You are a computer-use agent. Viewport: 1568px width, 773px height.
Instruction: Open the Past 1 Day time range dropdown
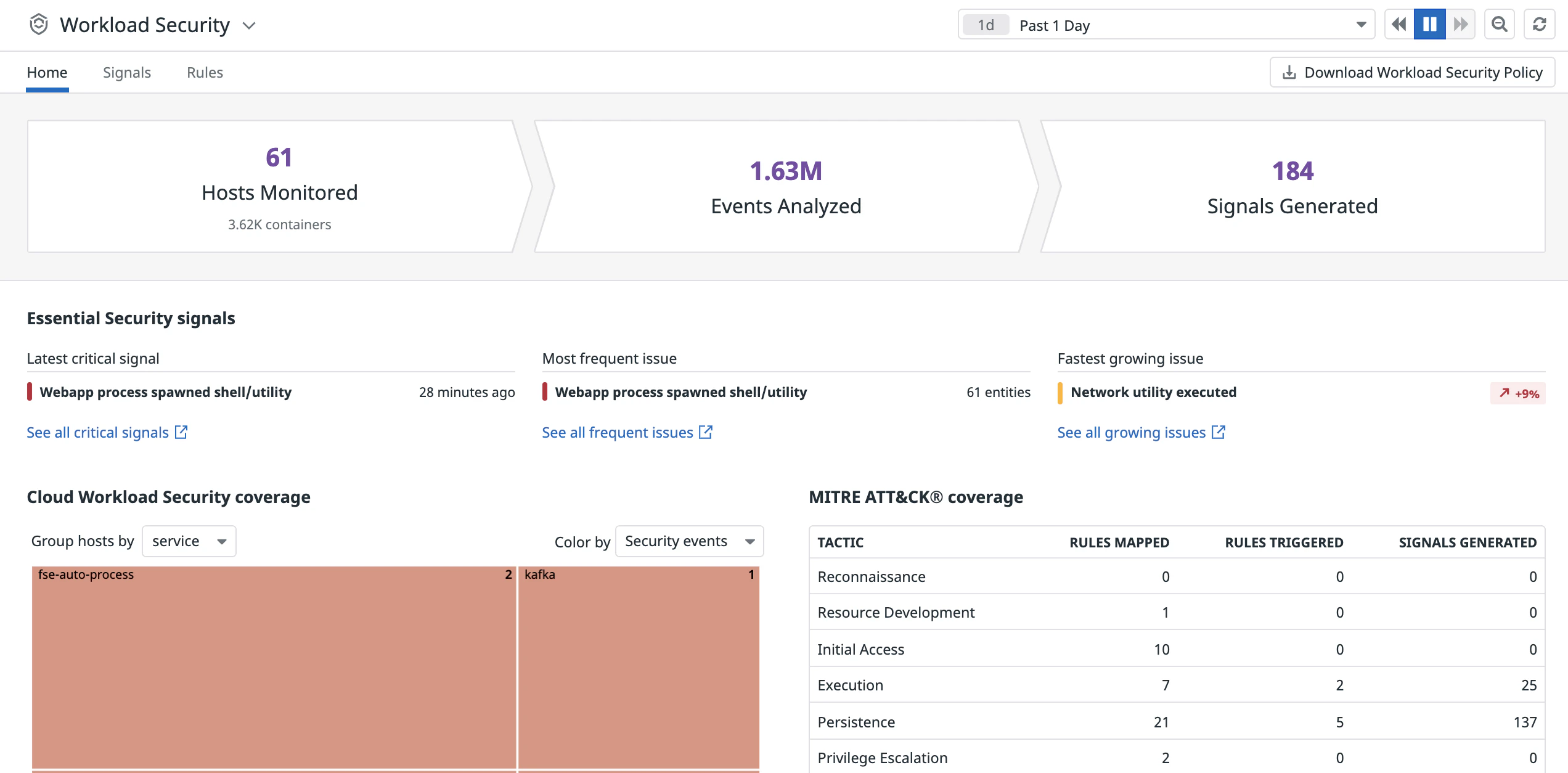click(1166, 25)
